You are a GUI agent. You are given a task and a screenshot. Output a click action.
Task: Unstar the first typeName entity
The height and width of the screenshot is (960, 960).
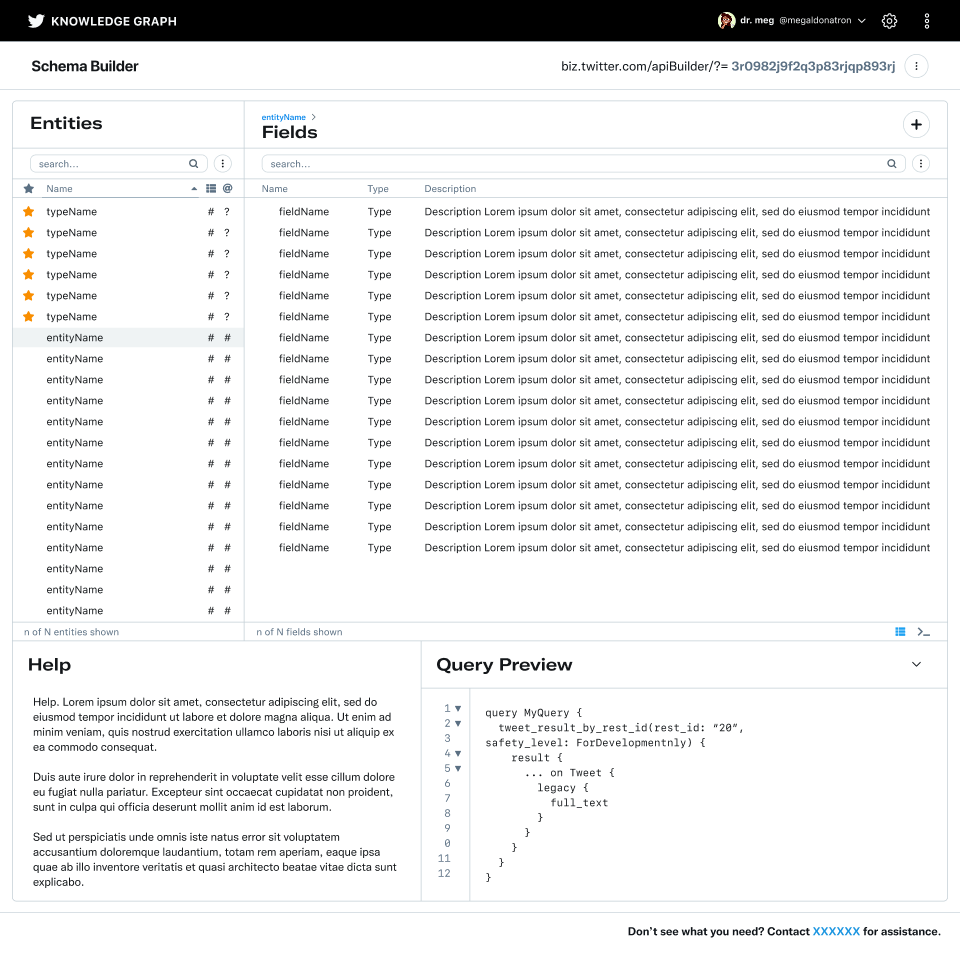[x=29, y=212]
